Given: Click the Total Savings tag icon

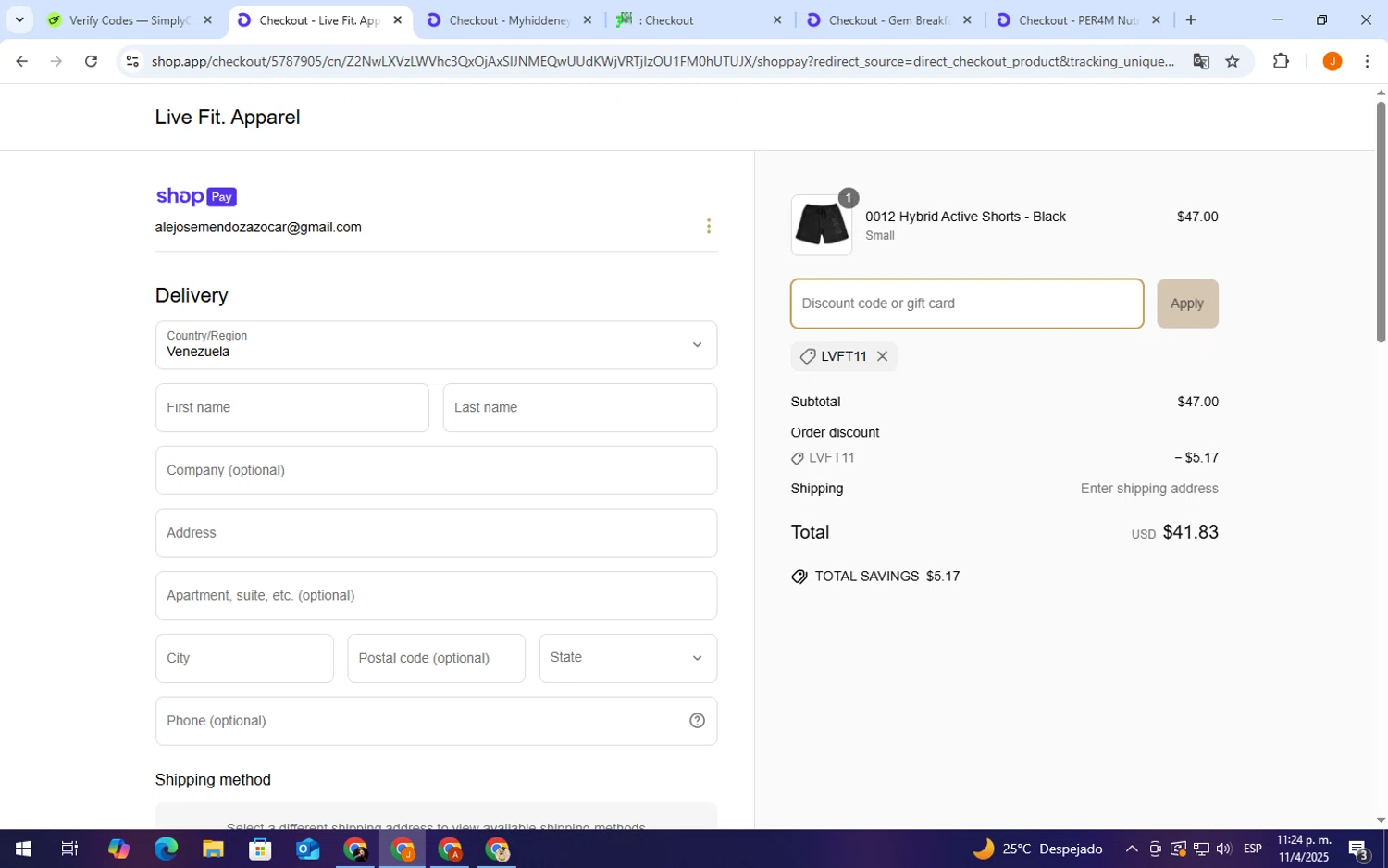Looking at the screenshot, I should 799,577.
